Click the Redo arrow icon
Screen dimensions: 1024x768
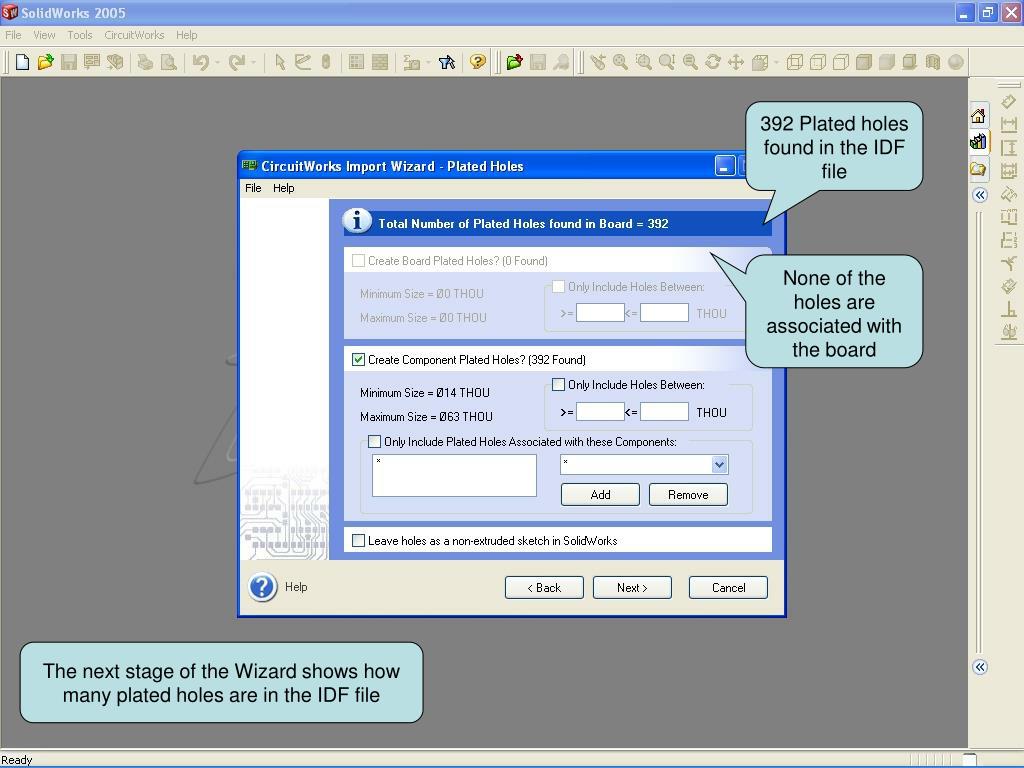tap(236, 62)
